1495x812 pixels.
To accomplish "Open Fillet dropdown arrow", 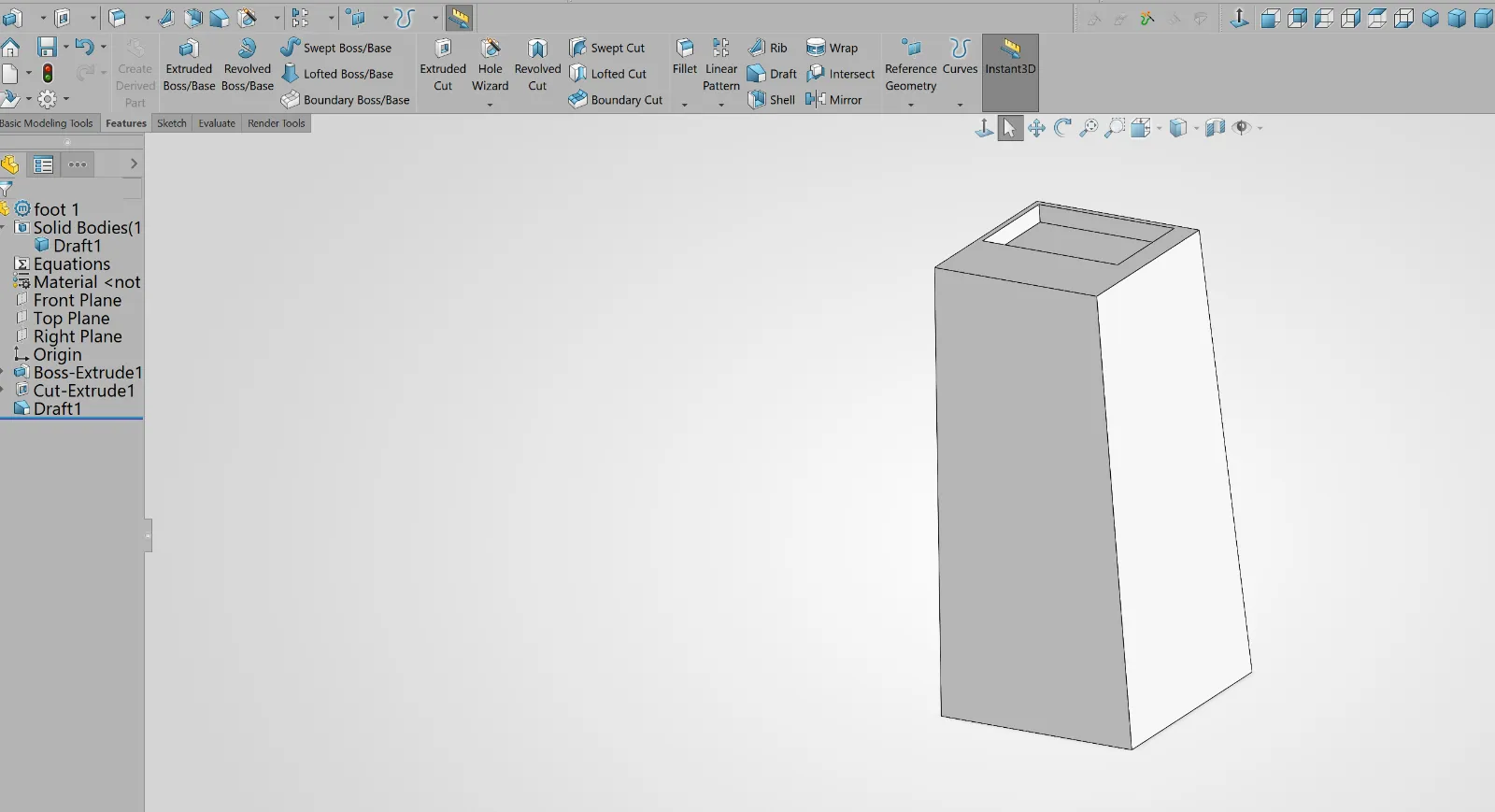I will pyautogui.click(x=685, y=105).
